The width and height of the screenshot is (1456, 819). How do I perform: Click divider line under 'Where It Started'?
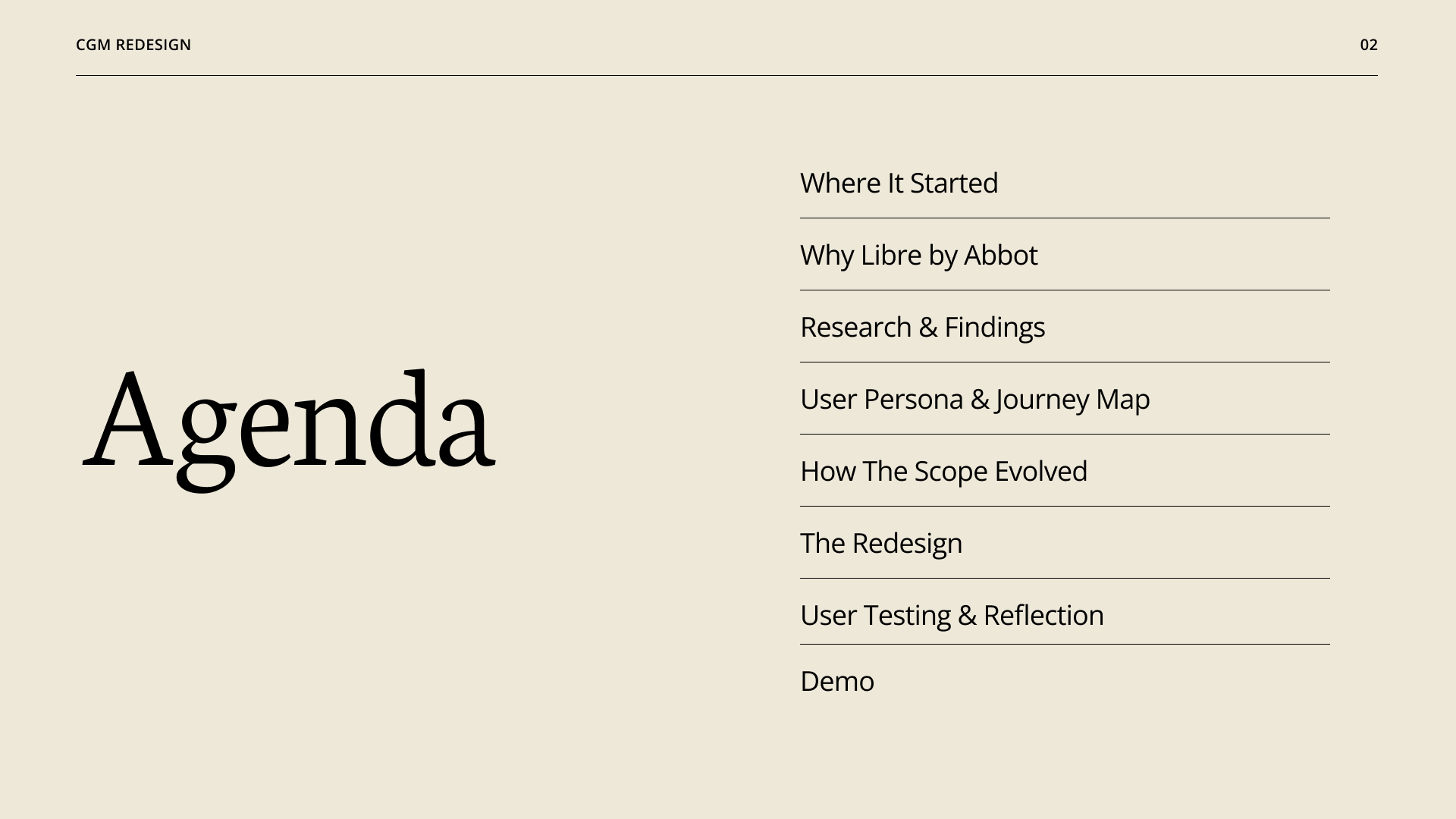click(1065, 218)
